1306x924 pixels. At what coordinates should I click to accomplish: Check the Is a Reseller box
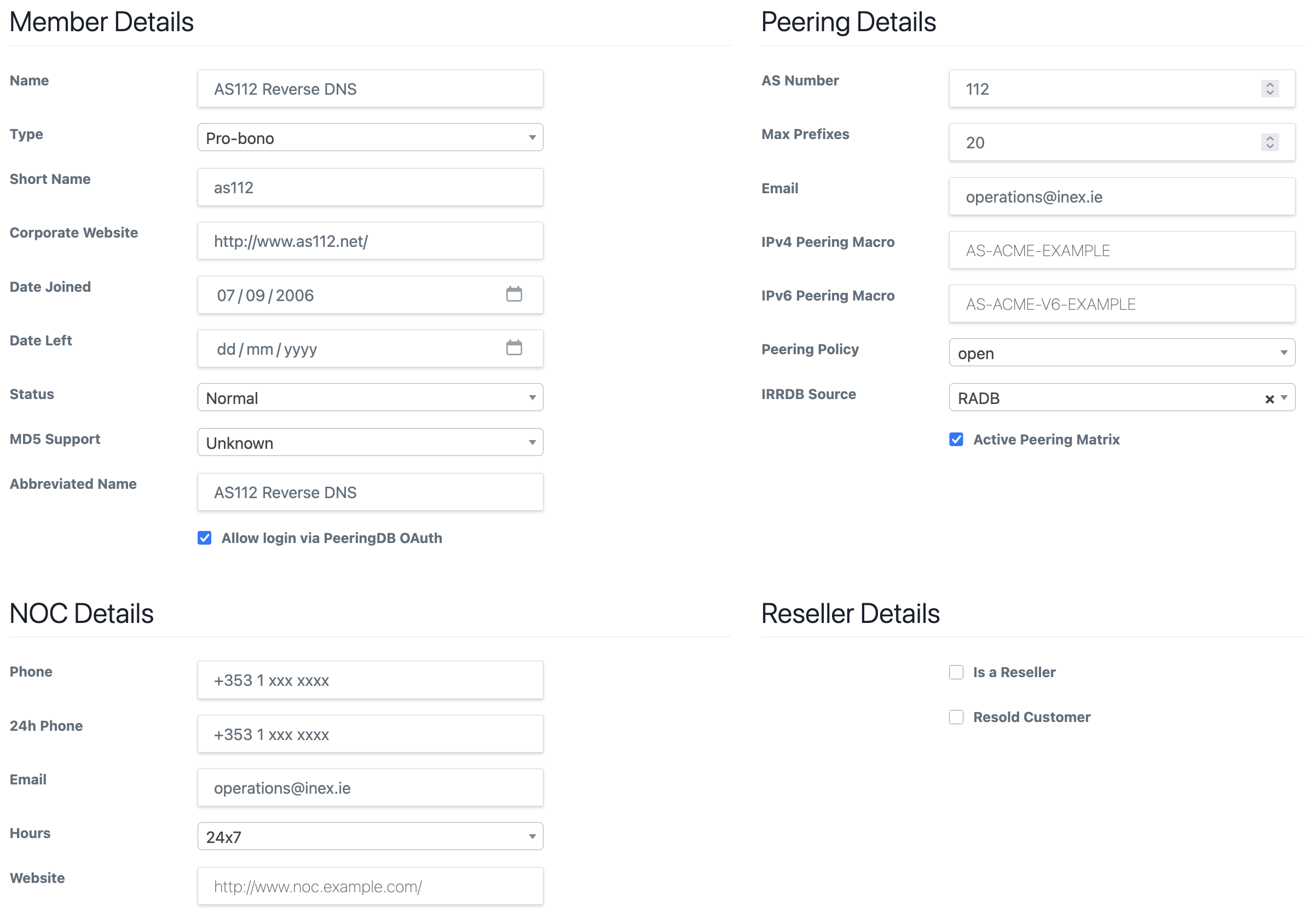tap(956, 672)
